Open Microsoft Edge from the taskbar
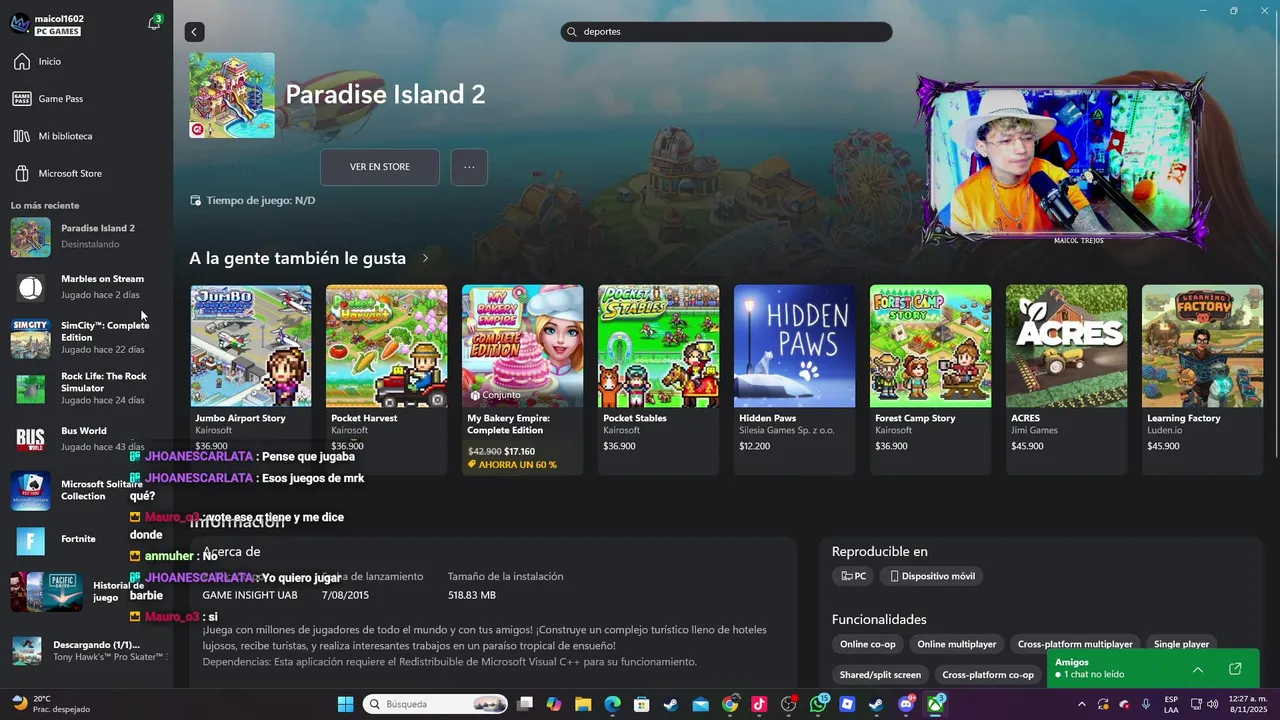1280x720 pixels. 612,704
